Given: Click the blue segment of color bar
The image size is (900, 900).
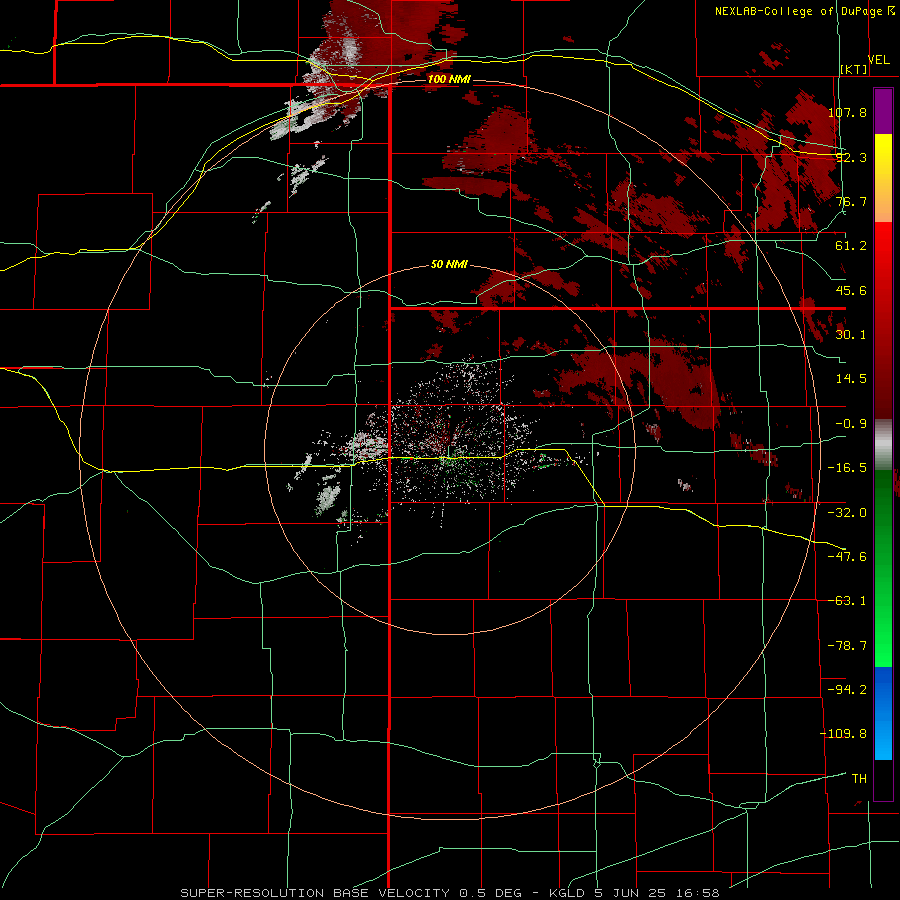Looking at the screenshot, I should [x=883, y=713].
